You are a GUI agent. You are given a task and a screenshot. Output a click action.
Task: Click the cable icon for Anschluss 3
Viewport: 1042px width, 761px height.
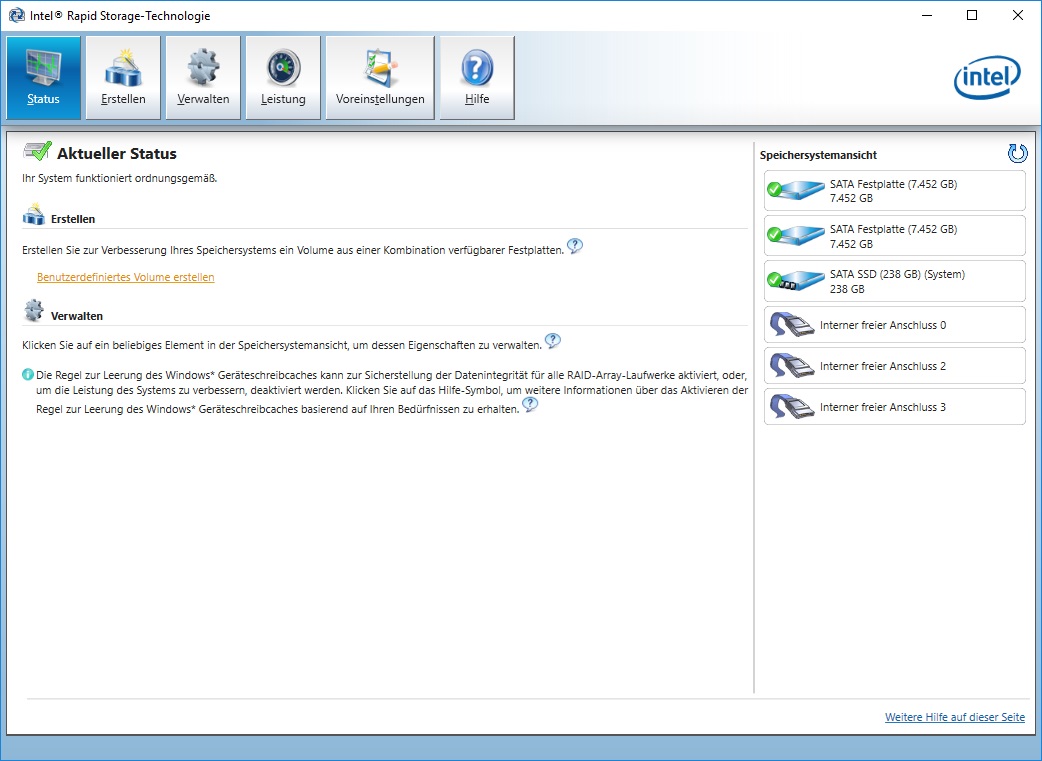791,407
